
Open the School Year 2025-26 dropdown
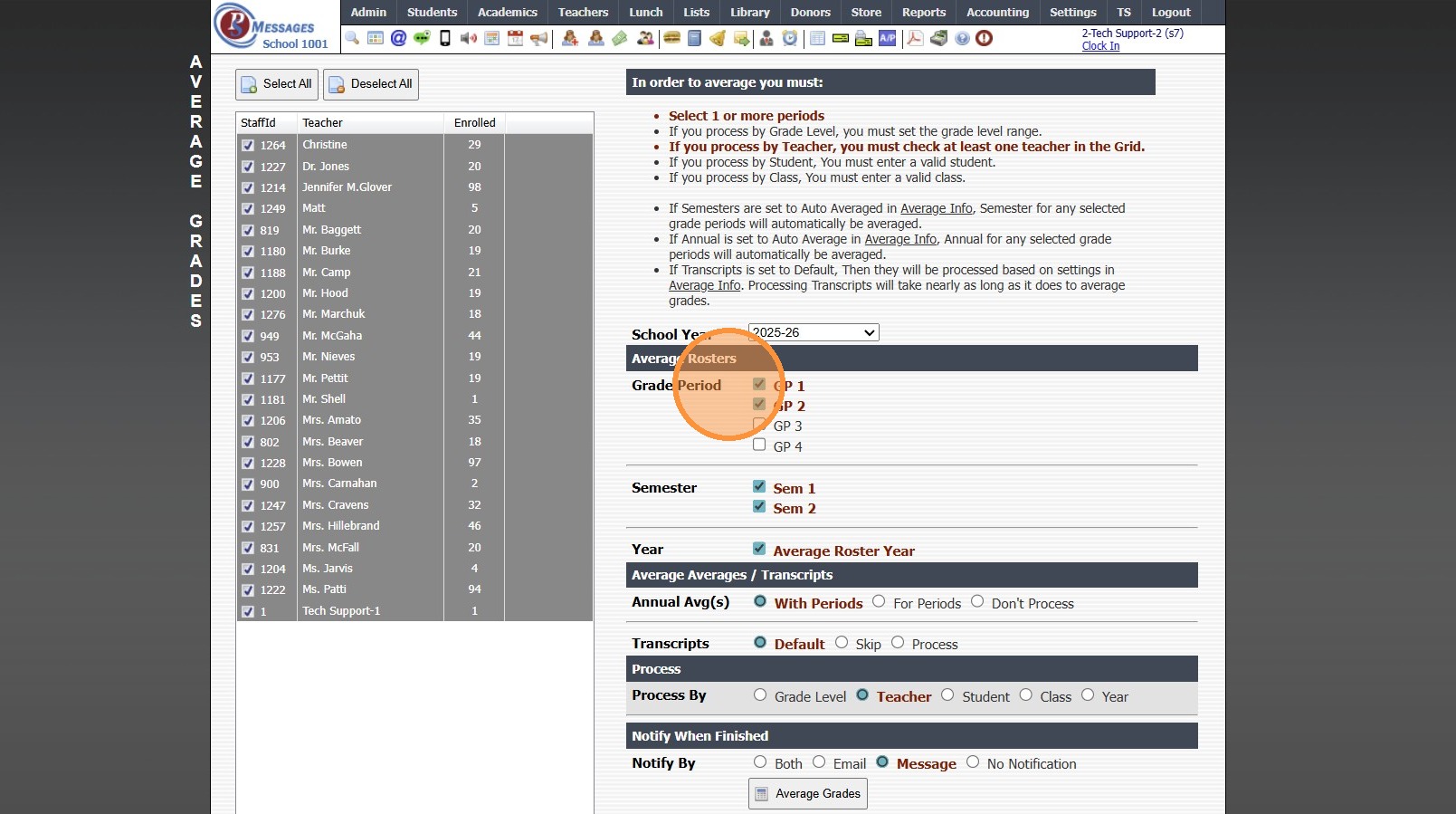814,332
